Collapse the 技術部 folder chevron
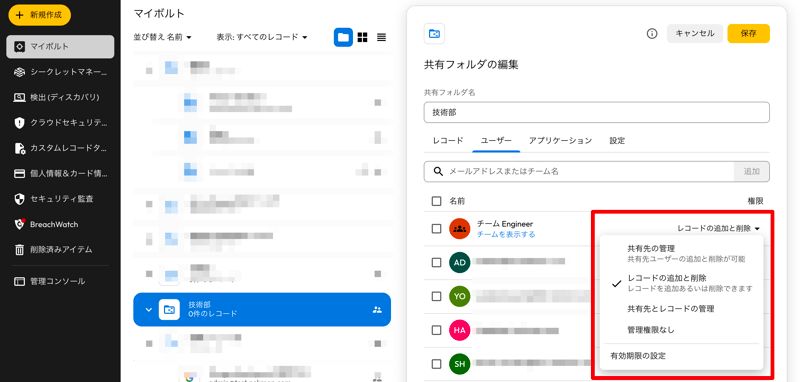800x382 pixels. coord(148,310)
